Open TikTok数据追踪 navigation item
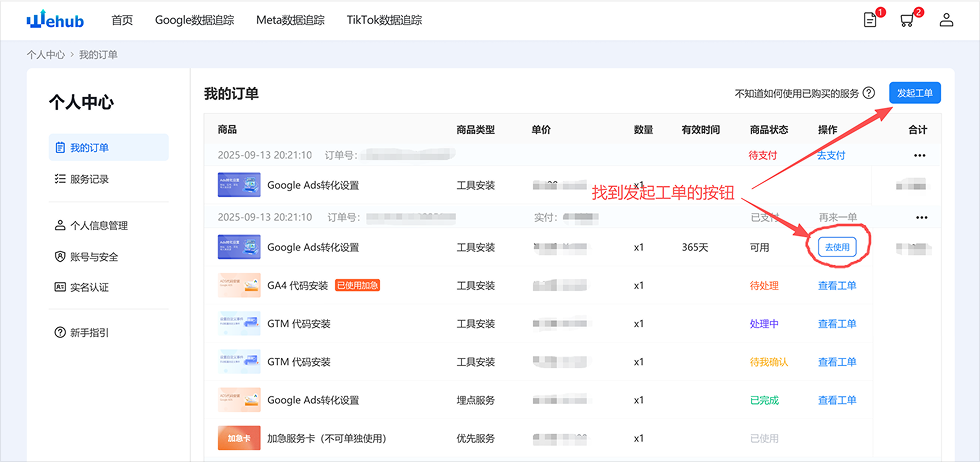Image resolution: width=980 pixels, height=463 pixels. tap(384, 20)
